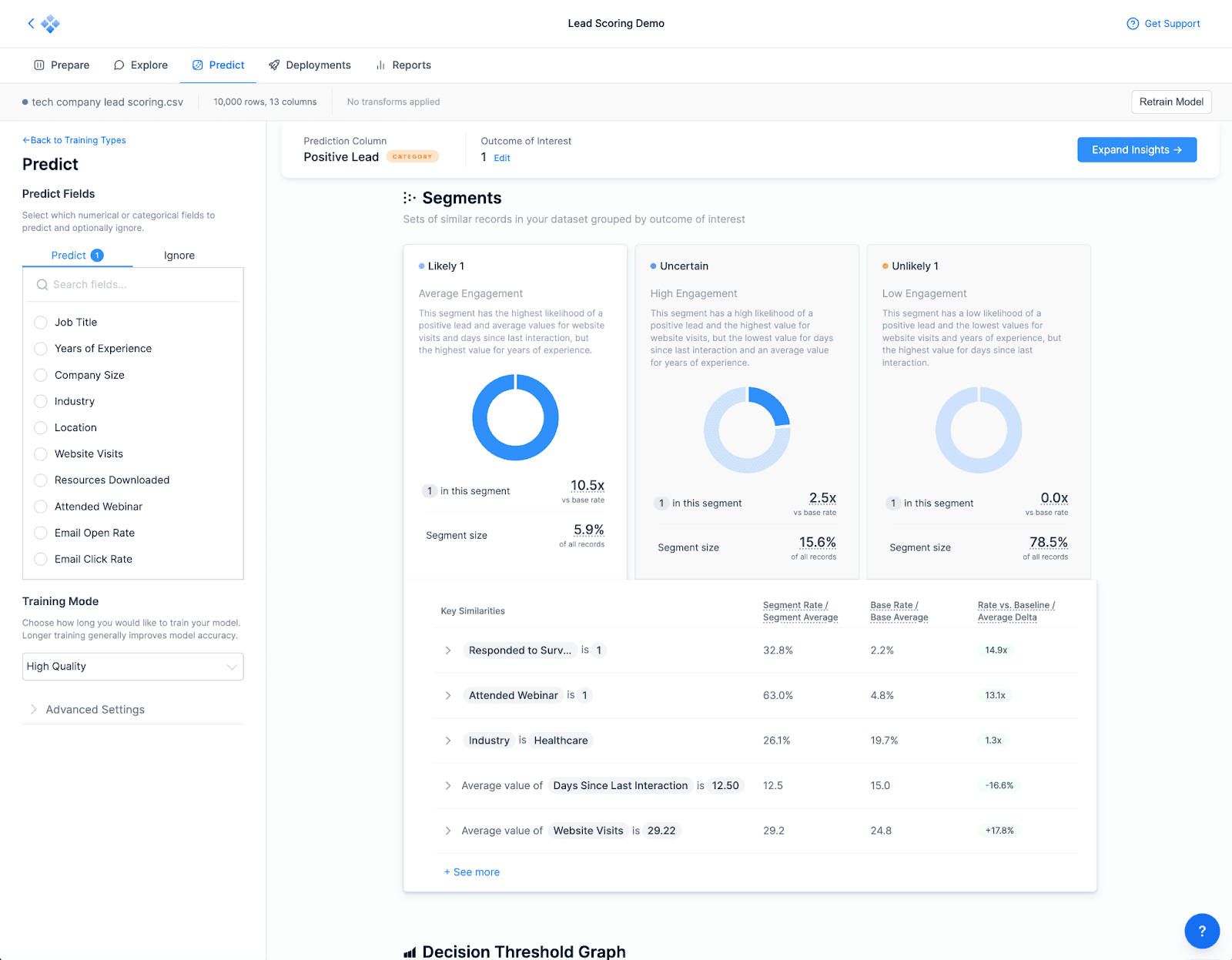Click the See more link
Image resolution: width=1232 pixels, height=960 pixels.
[472, 872]
